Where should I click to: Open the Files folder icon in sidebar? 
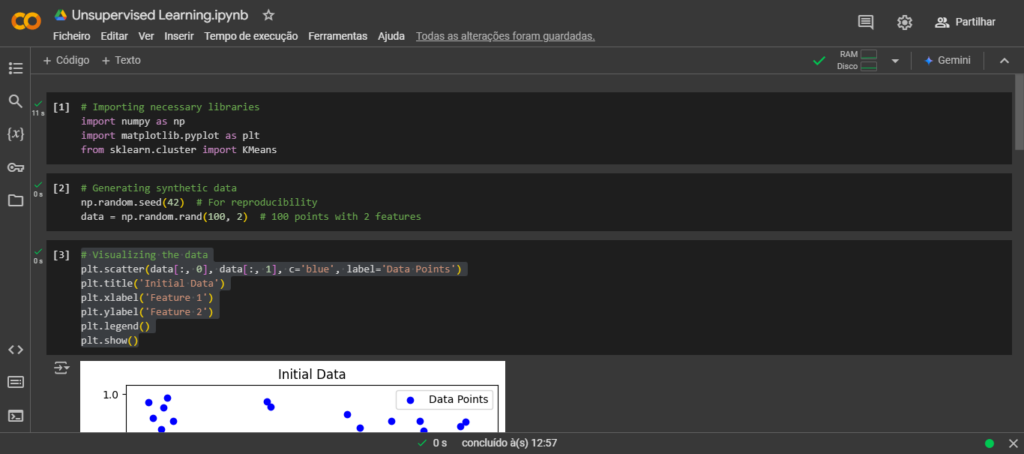click(15, 200)
